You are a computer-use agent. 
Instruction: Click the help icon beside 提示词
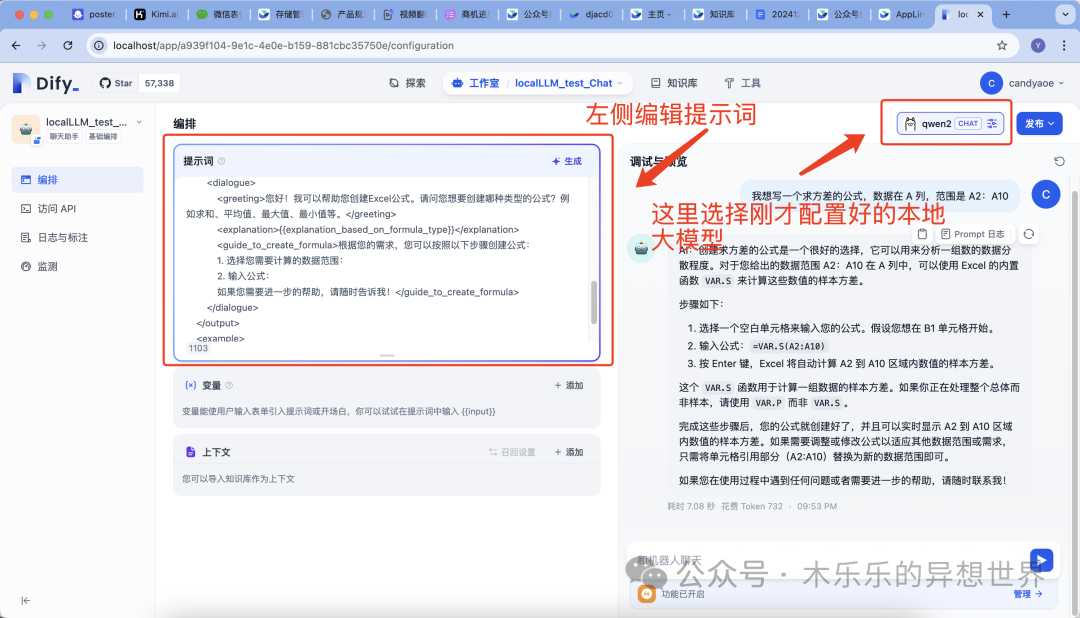(x=222, y=161)
